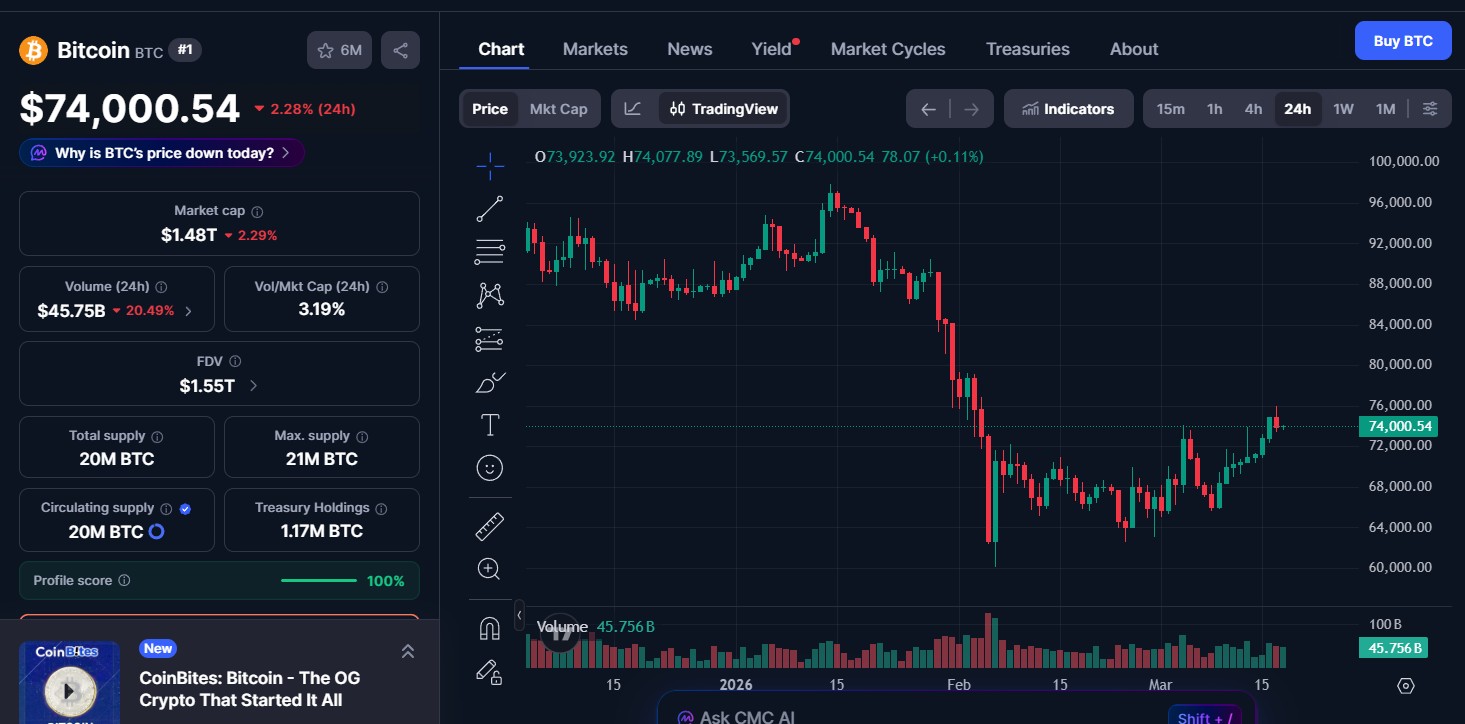Screen dimensions: 1465x724
Task: Enable the magnet snapping mode
Action: click(490, 627)
